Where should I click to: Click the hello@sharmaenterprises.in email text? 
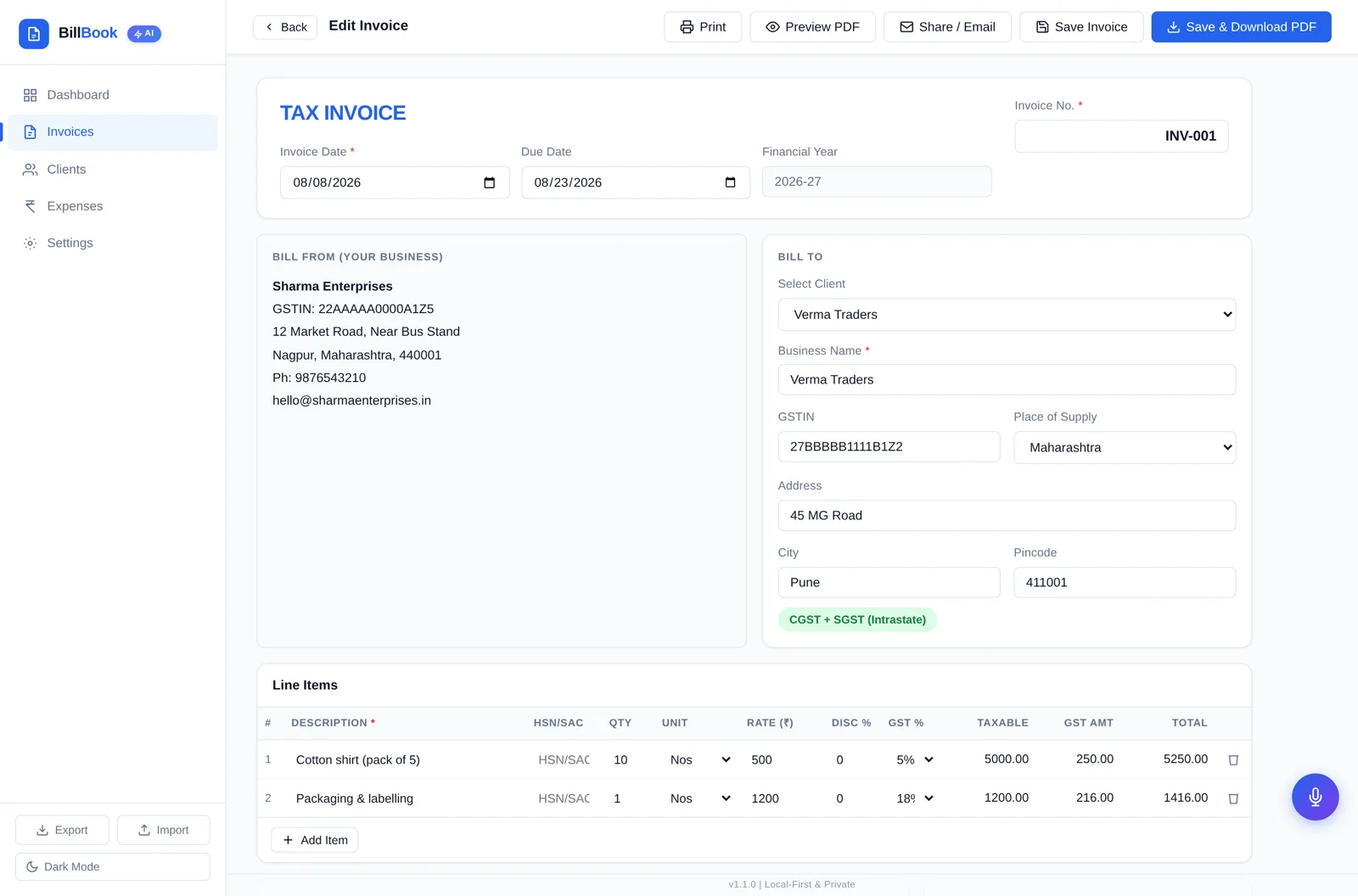[351, 400]
